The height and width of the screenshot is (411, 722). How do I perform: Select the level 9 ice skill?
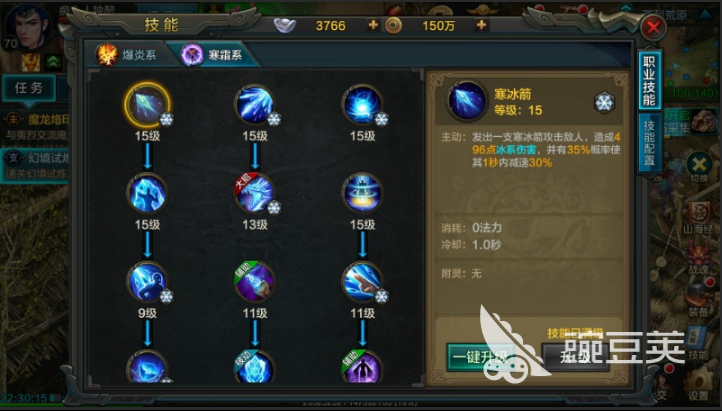click(147, 282)
